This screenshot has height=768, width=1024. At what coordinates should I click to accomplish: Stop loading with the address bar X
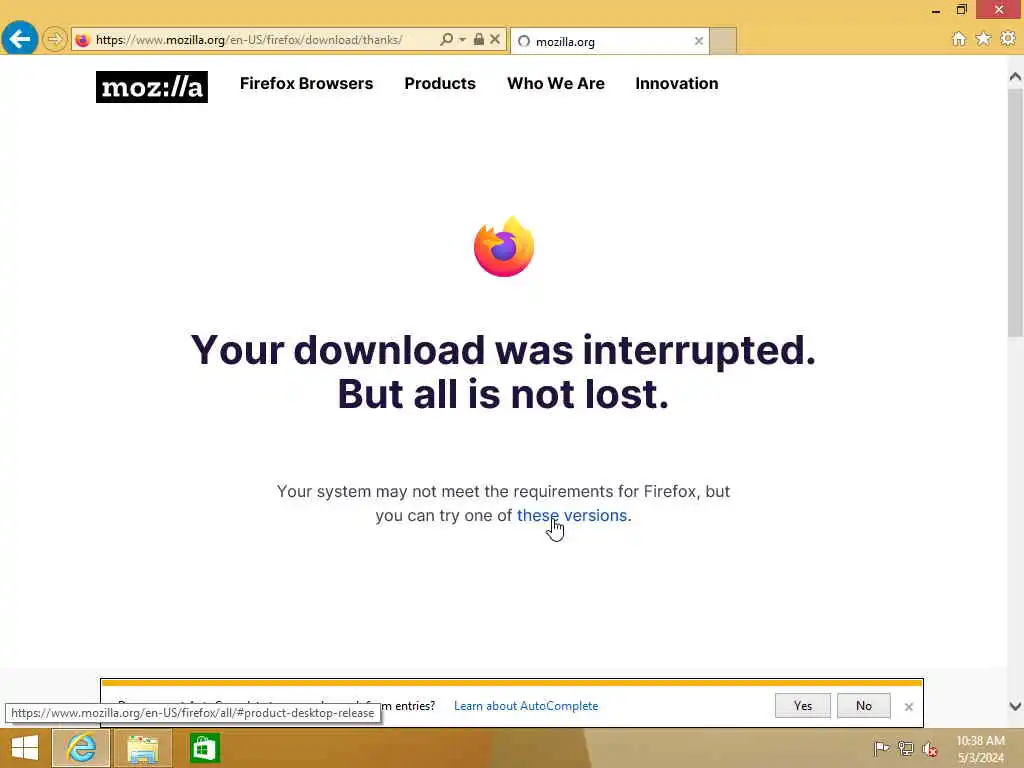click(495, 39)
